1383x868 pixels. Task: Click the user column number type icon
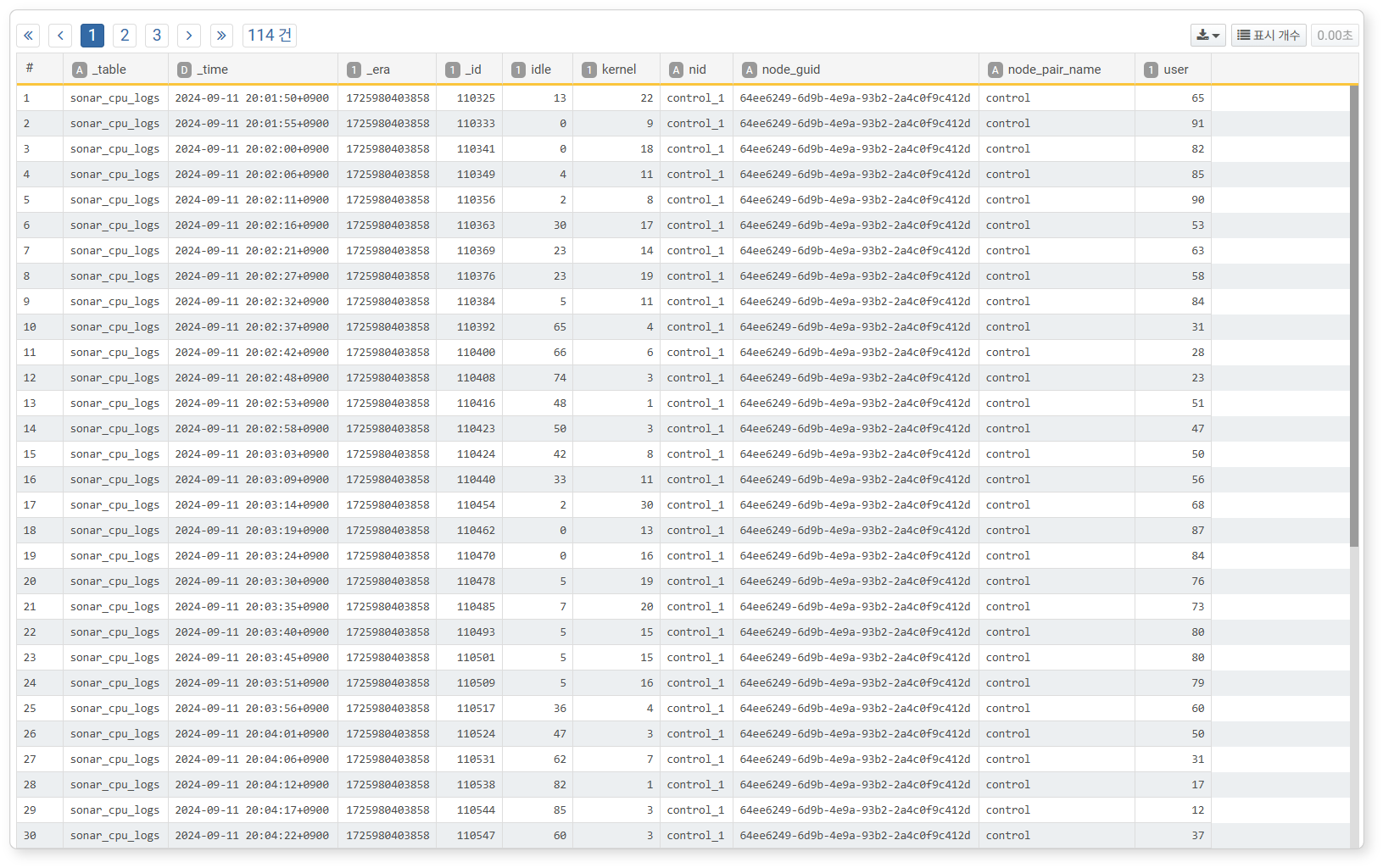click(1151, 70)
